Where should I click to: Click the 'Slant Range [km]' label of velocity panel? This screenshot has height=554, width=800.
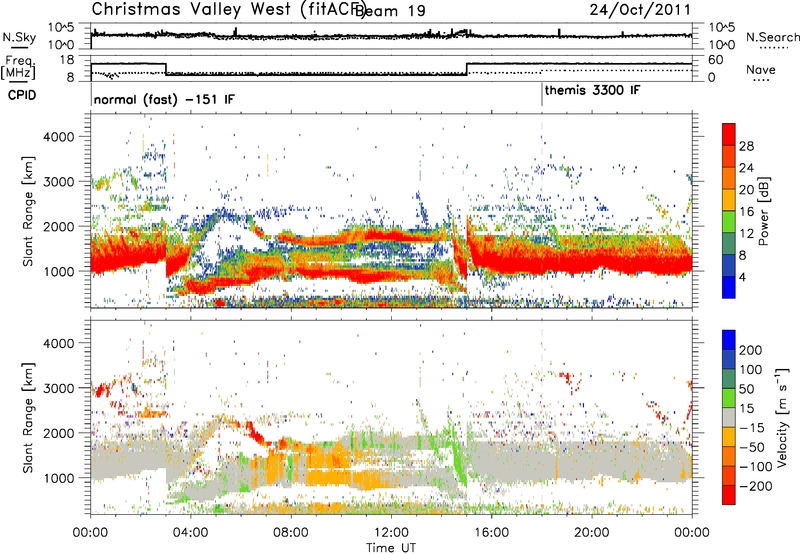(28, 417)
